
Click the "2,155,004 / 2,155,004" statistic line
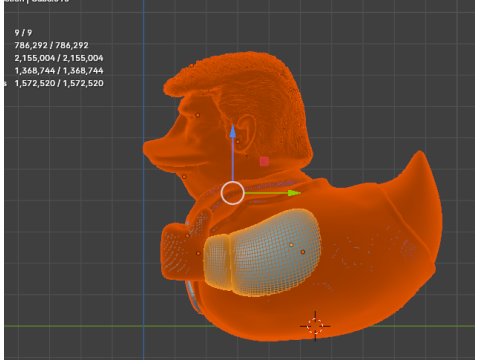pyautogui.click(x=59, y=58)
